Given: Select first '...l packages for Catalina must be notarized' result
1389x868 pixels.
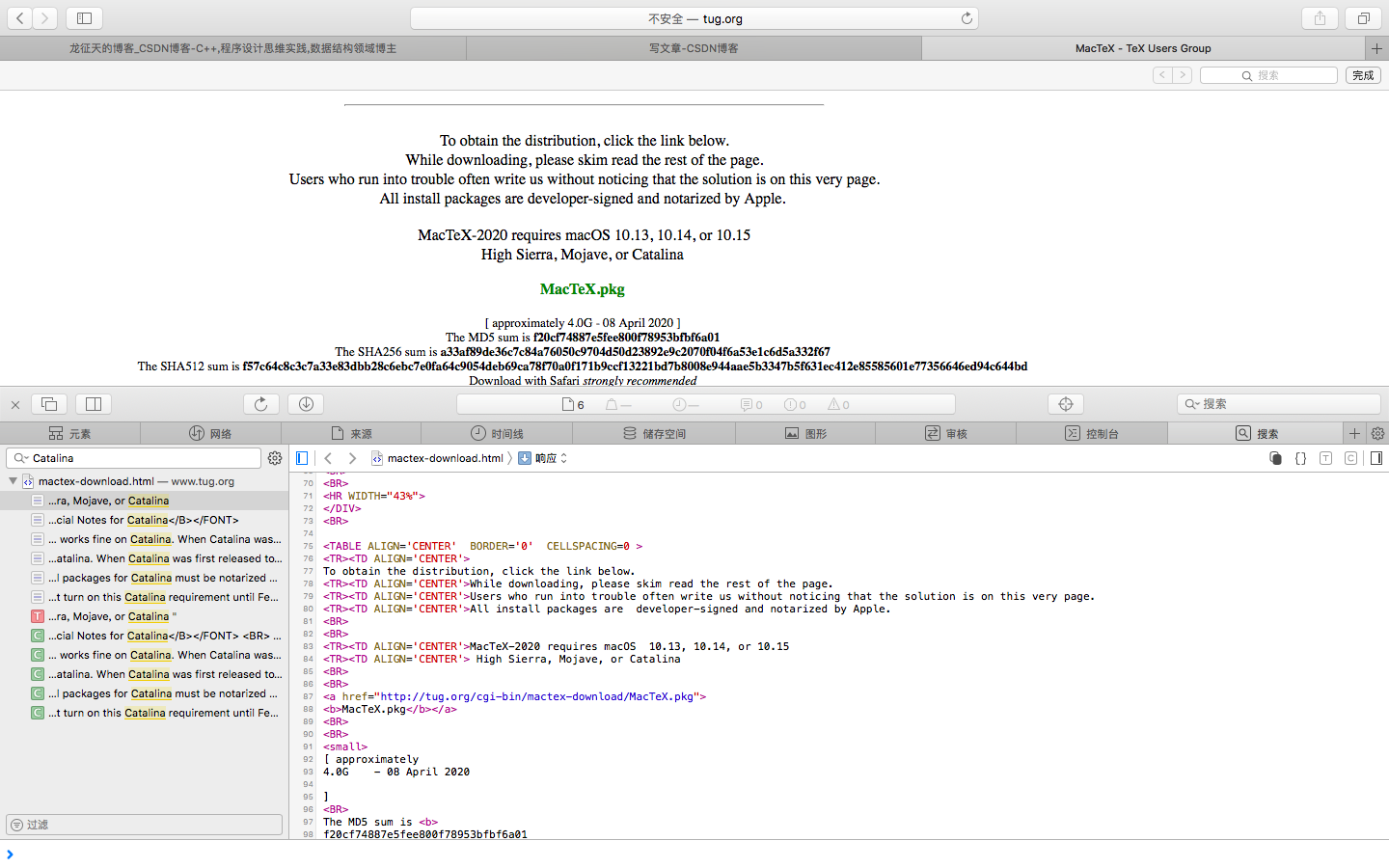Looking at the screenshot, I should [x=145, y=578].
